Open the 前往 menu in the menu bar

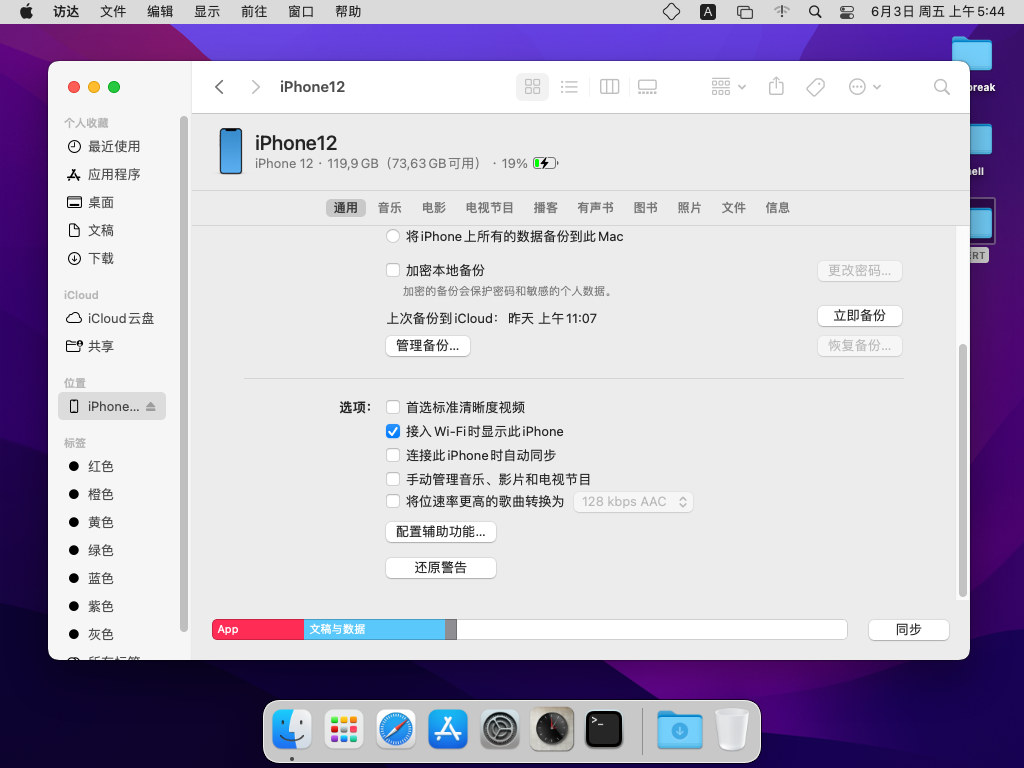[x=254, y=12]
